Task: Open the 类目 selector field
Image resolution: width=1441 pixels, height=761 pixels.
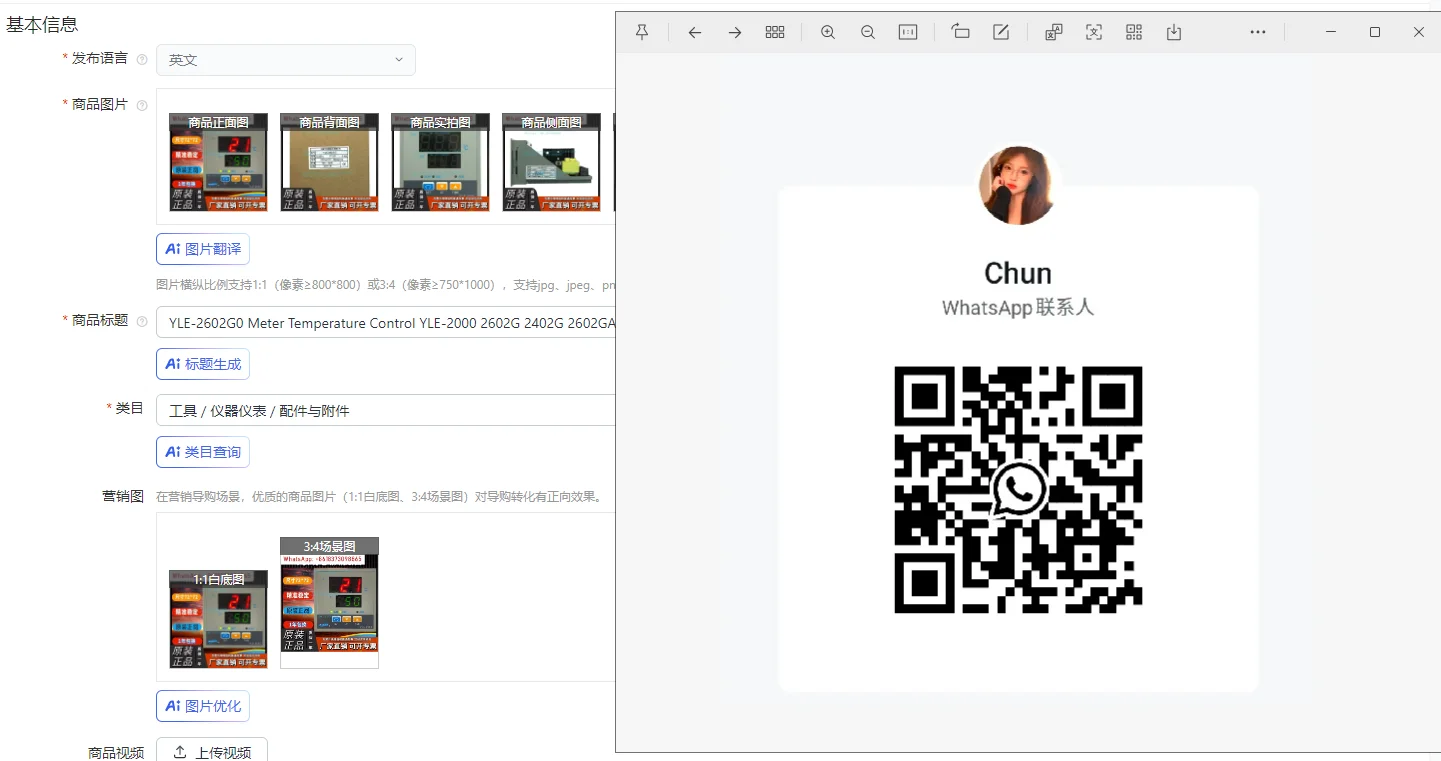Action: coord(385,410)
